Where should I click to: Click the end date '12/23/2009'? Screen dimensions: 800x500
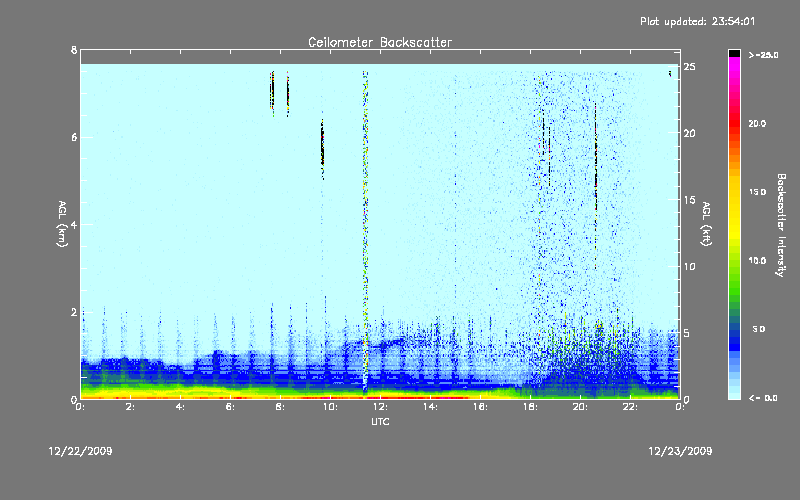pos(680,451)
